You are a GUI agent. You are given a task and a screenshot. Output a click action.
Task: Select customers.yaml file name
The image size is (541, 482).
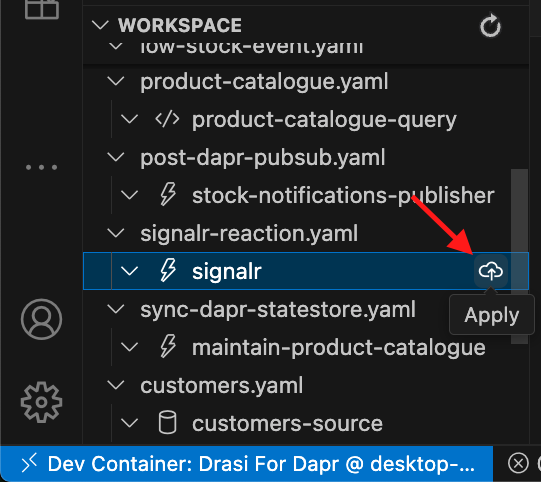click(222, 385)
